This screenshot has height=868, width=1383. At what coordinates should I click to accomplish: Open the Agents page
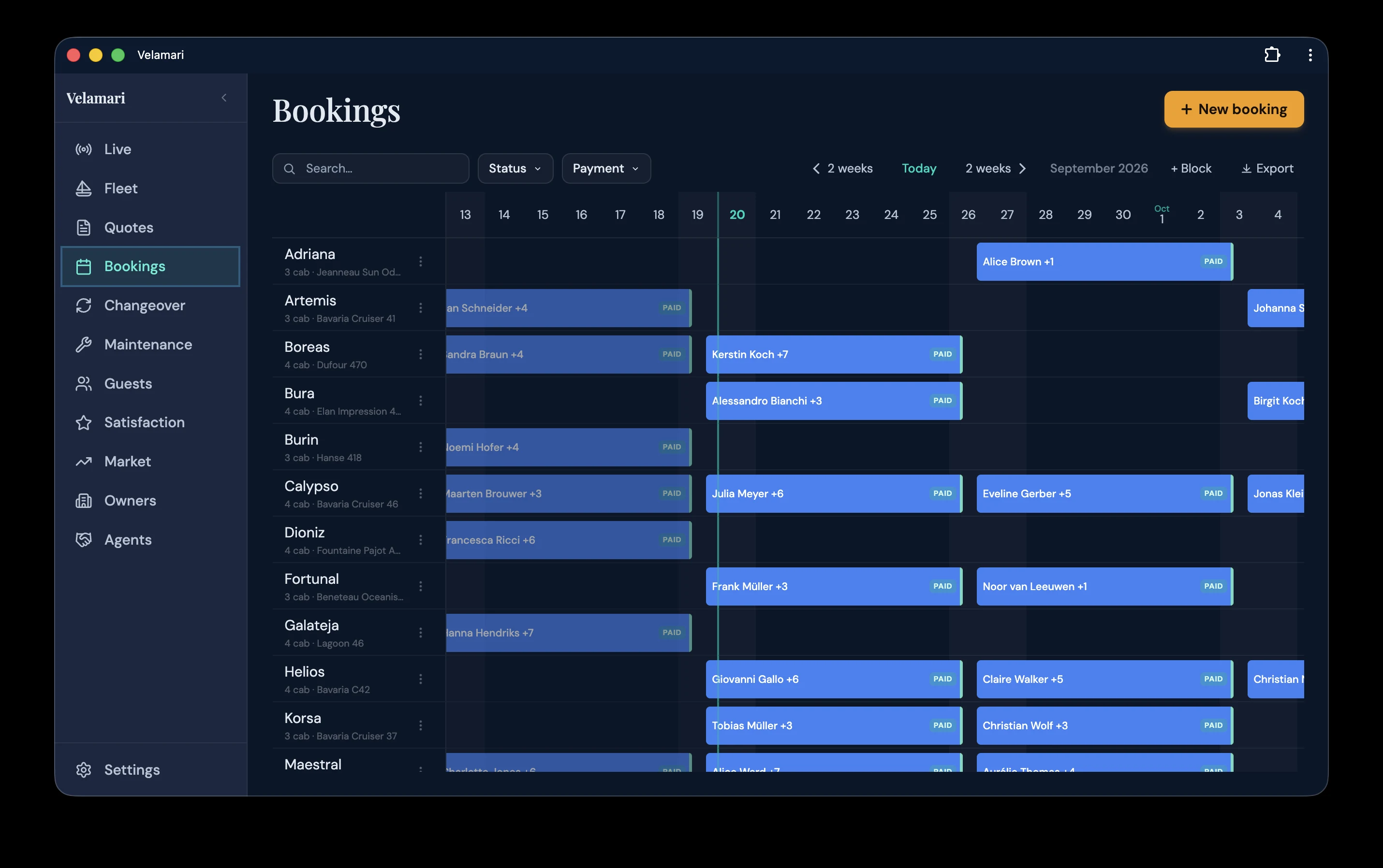[150, 540]
